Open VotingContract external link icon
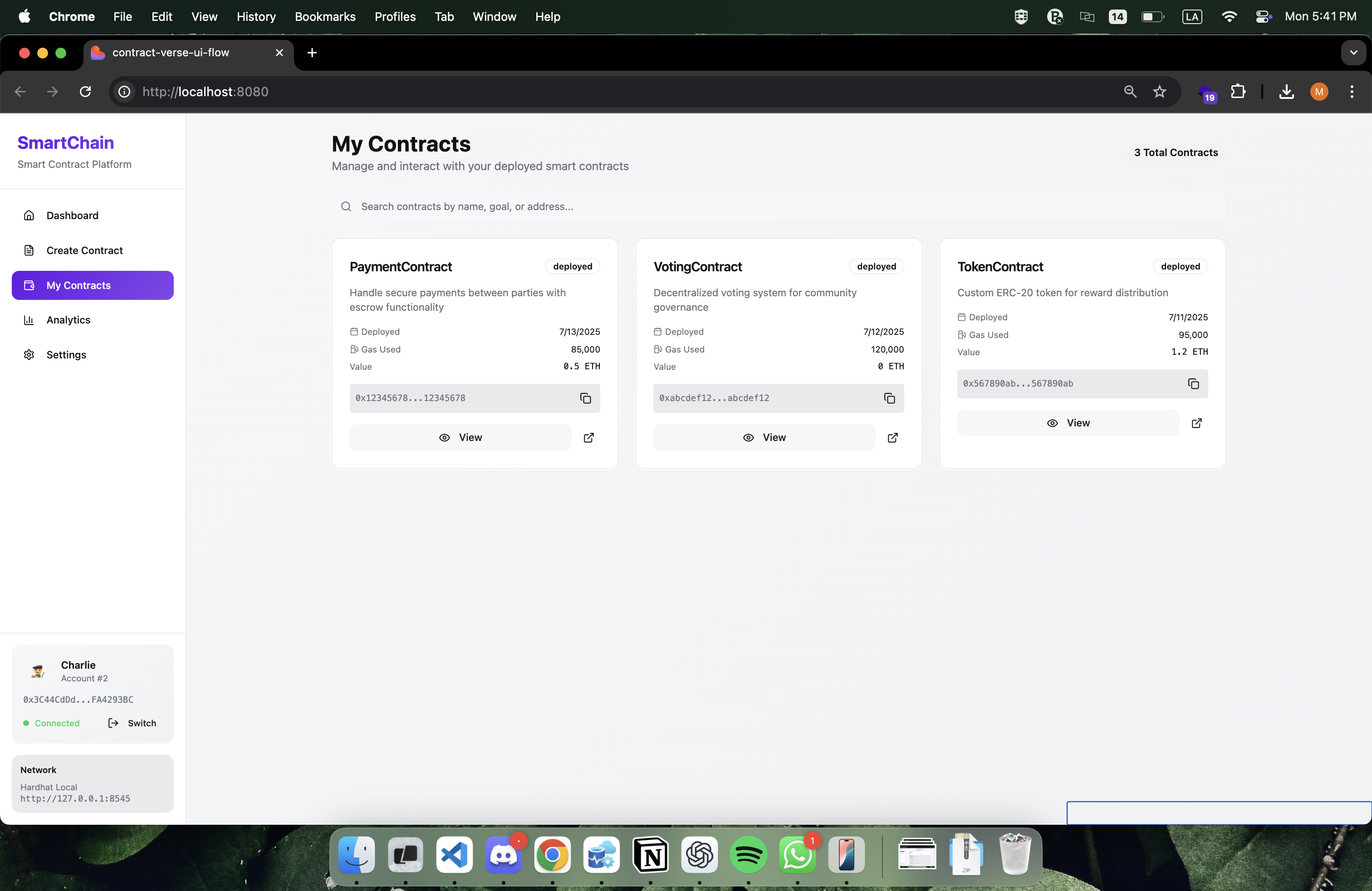Screen dimensions: 1372x891 point(892,437)
